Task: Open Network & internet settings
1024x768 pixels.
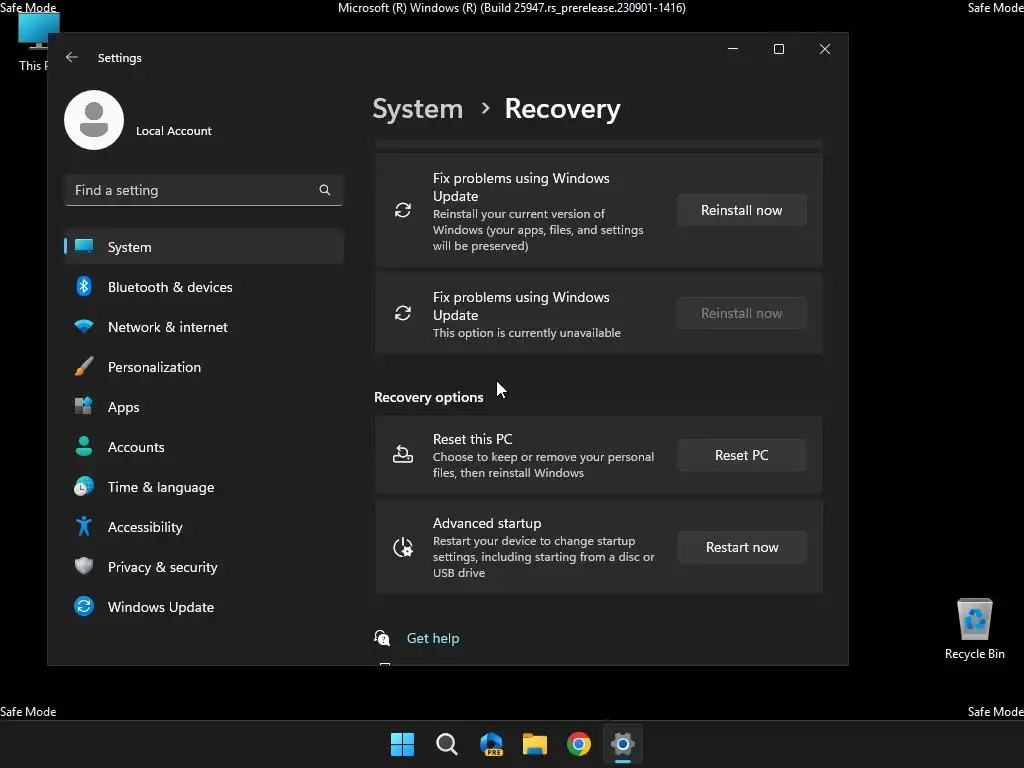Action: [x=204, y=327]
